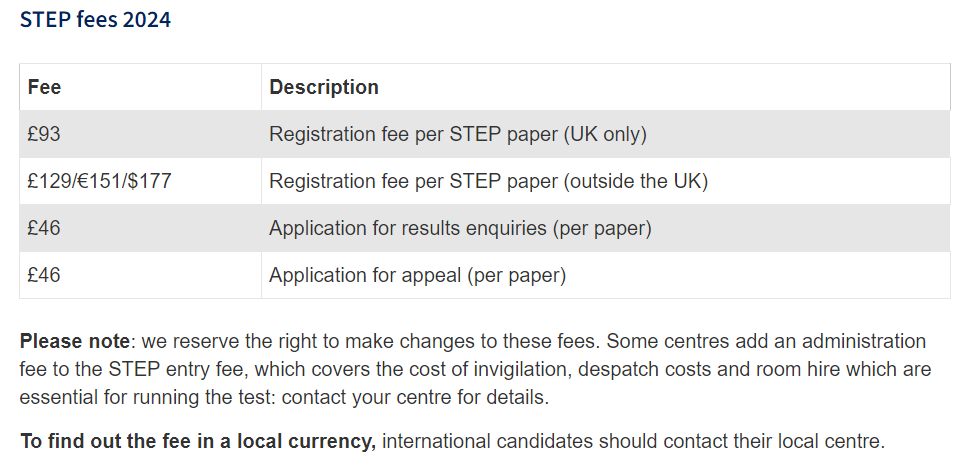Click bold local currency sentence start
The width and height of the screenshot is (972, 462).
[198, 442]
